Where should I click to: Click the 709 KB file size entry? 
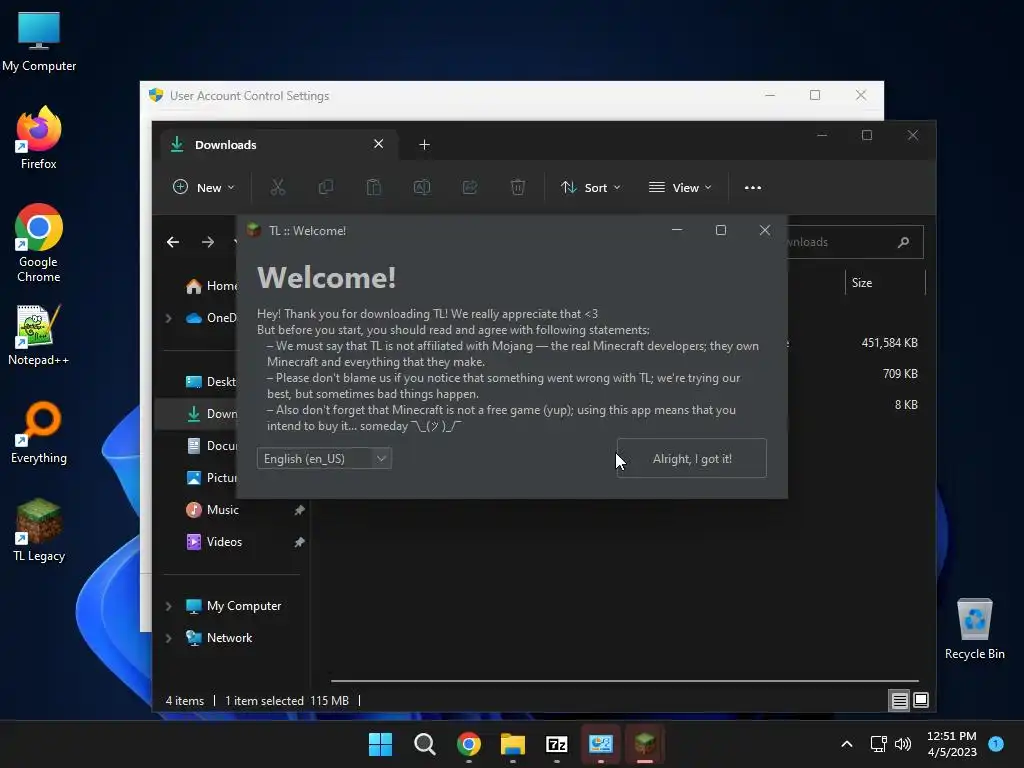[900, 374]
